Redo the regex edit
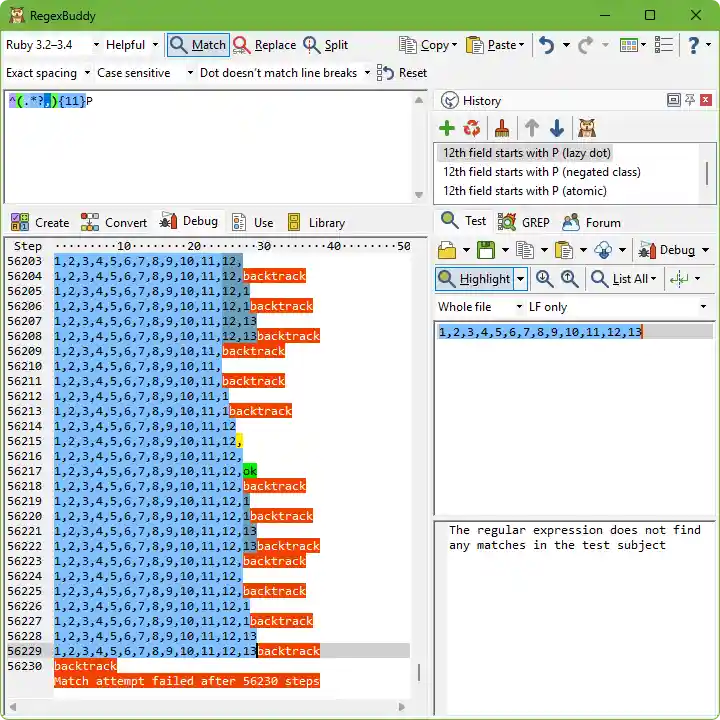 585,45
